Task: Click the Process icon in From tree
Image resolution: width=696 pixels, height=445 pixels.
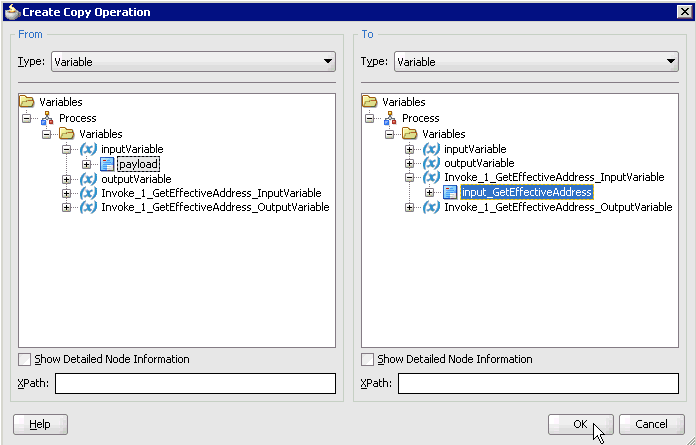Action: click(x=47, y=118)
